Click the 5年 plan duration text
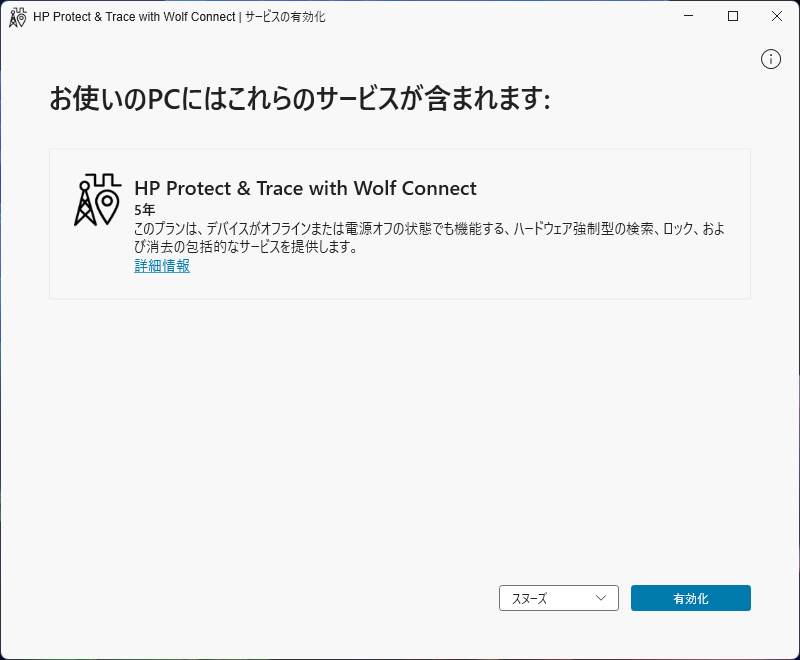Viewport: 800px width, 660px height. coord(144,210)
